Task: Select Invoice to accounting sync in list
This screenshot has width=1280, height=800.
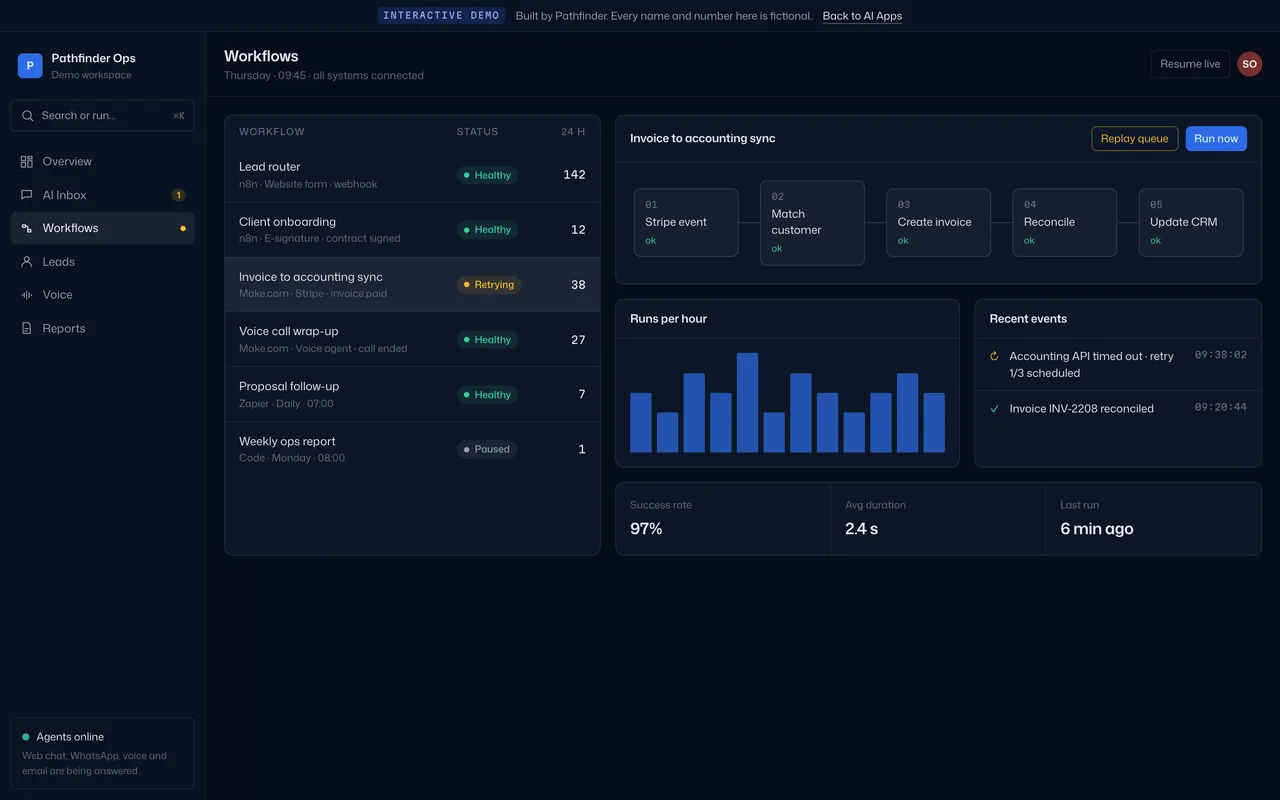Action: point(412,285)
